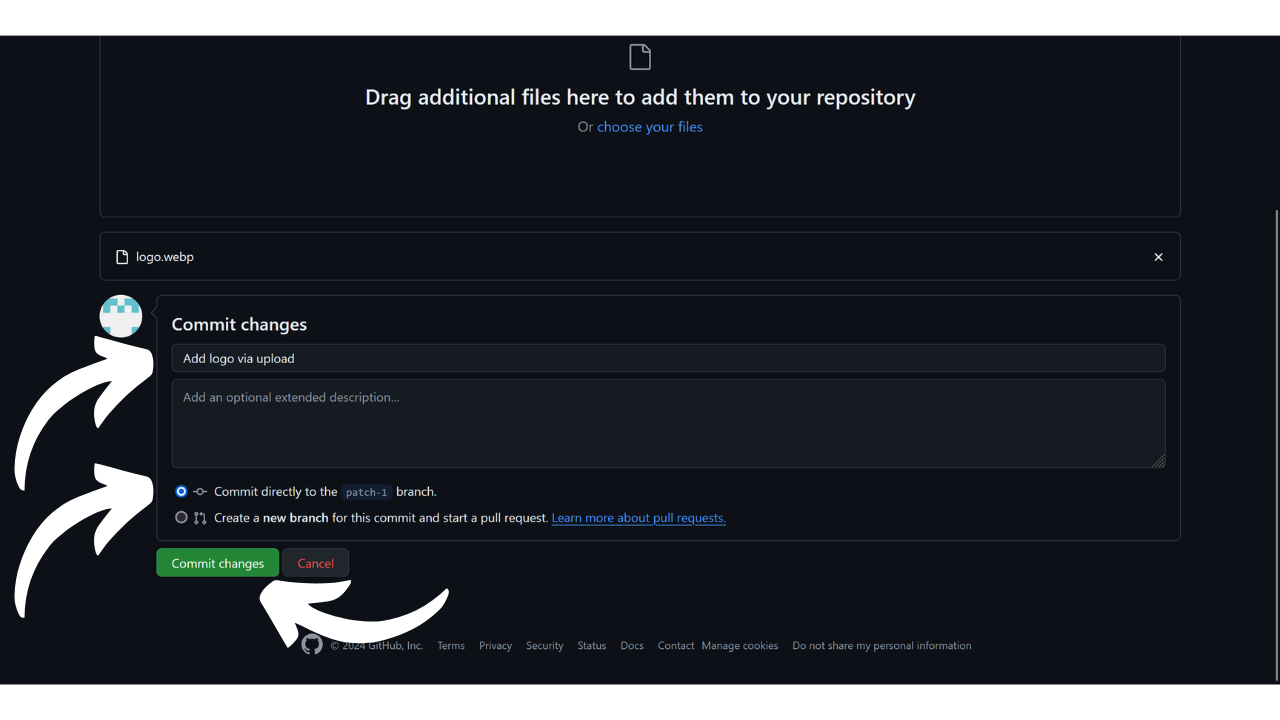Click the file icon in the drop area
The image size is (1280, 720).
(640, 57)
